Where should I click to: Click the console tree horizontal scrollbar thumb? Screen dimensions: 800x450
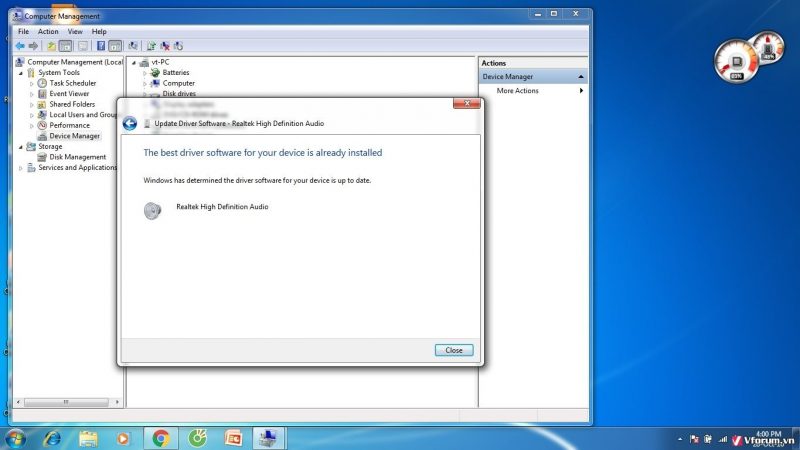66,403
